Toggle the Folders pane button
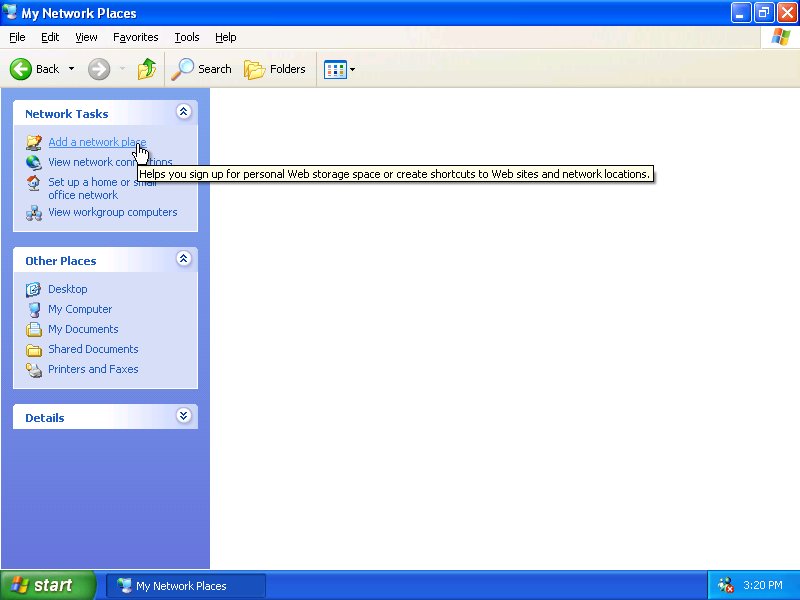 point(275,69)
